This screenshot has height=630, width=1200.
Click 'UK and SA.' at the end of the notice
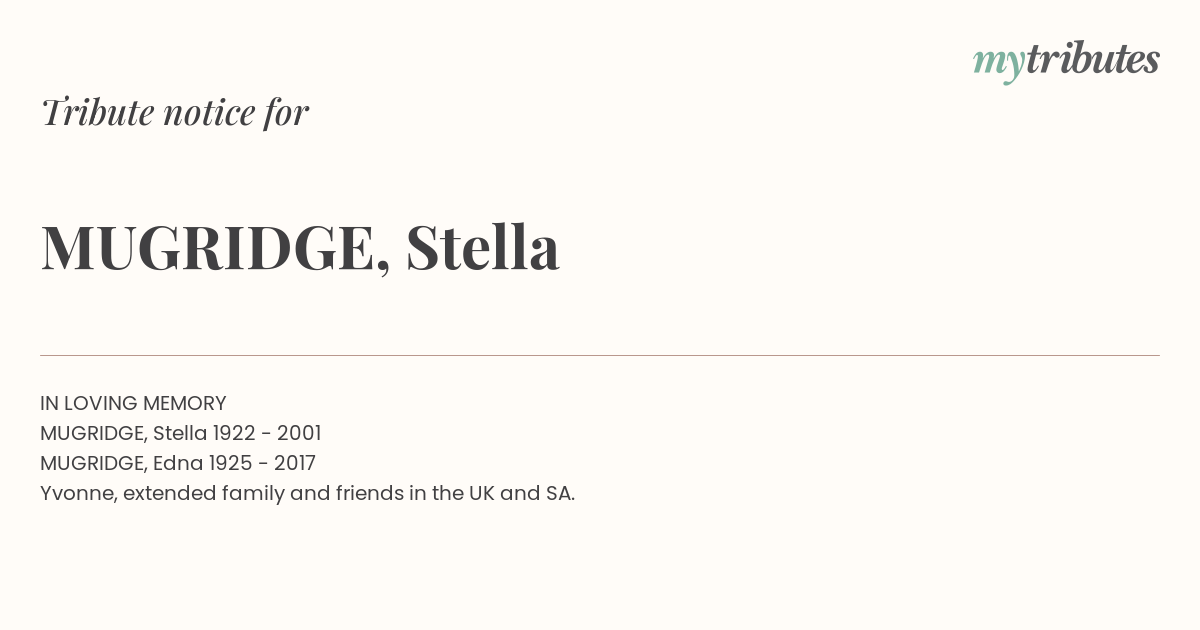(x=522, y=494)
